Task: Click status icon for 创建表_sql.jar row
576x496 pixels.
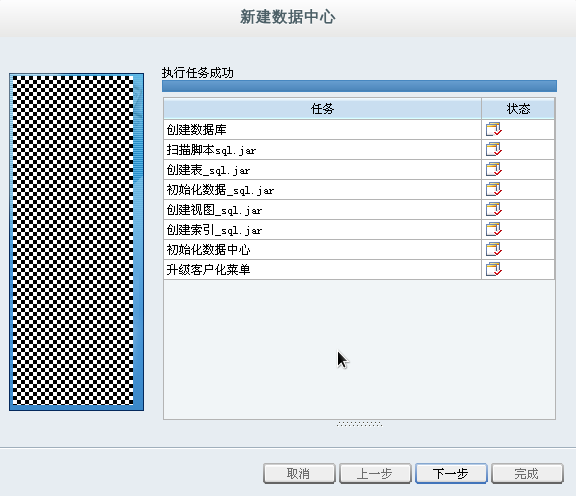Action: pyautogui.click(x=494, y=169)
